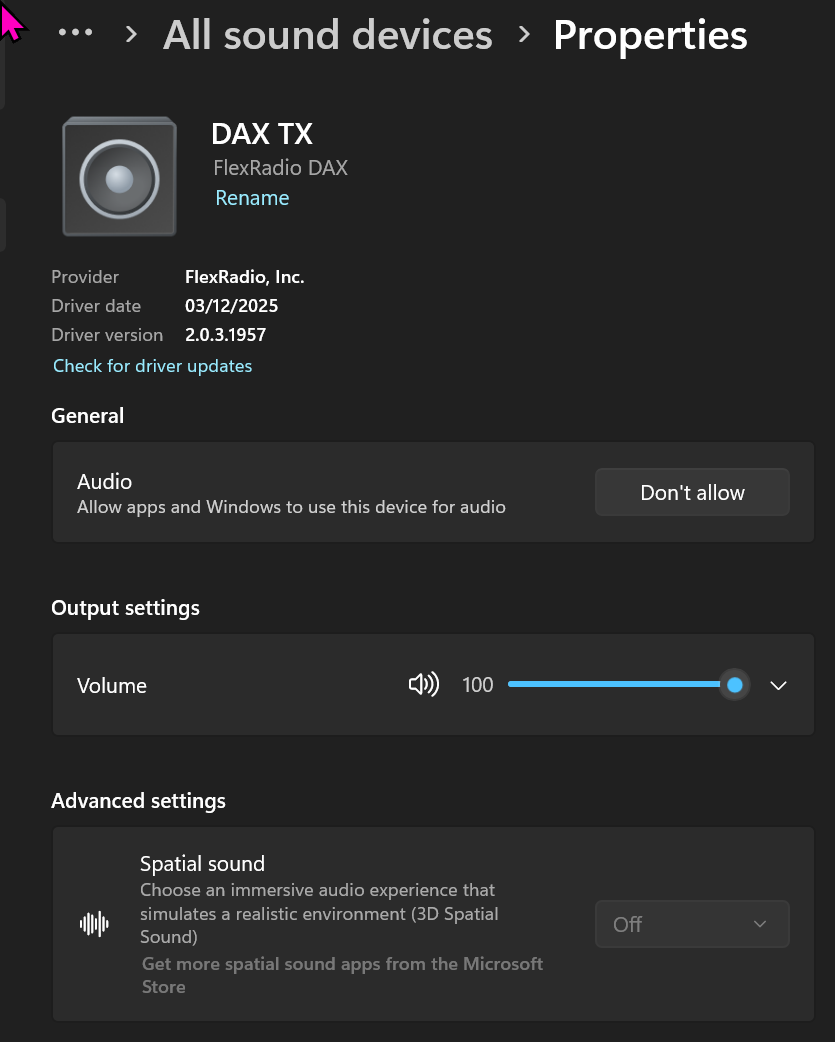The width and height of the screenshot is (835, 1042).
Task: Click the volume value 100
Action: pyautogui.click(x=478, y=685)
